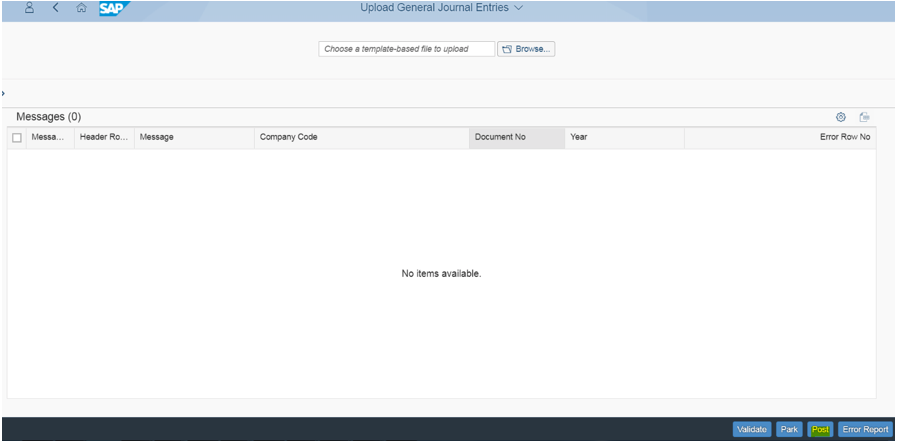Click the Messages (0) title

(49, 117)
